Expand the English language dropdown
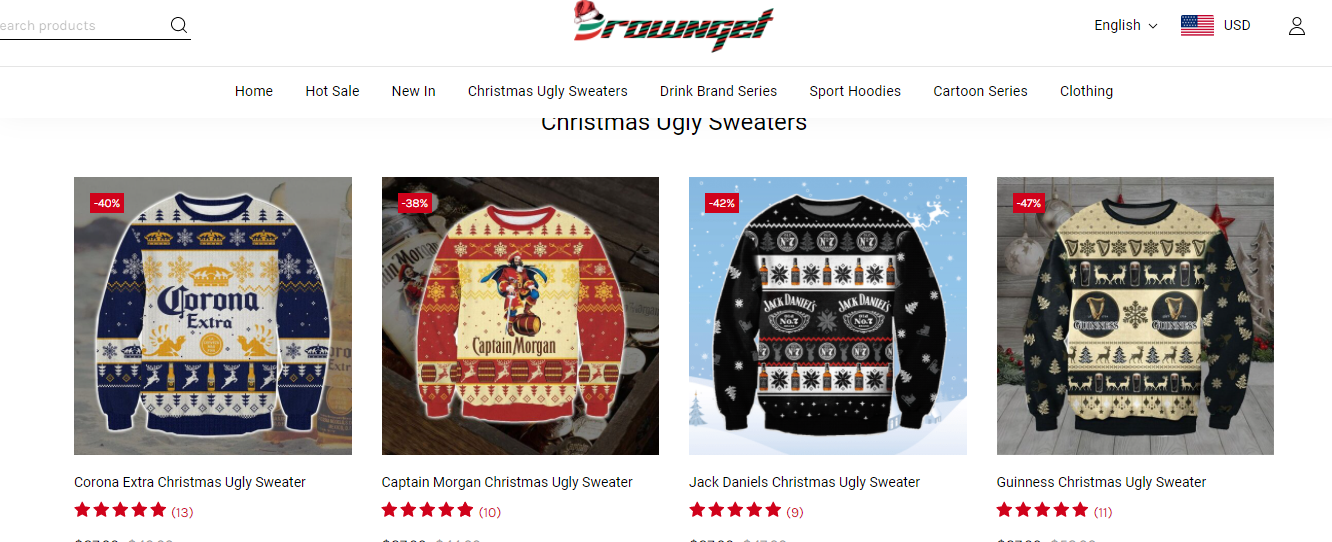Image resolution: width=1332 pixels, height=542 pixels. (x=1126, y=25)
